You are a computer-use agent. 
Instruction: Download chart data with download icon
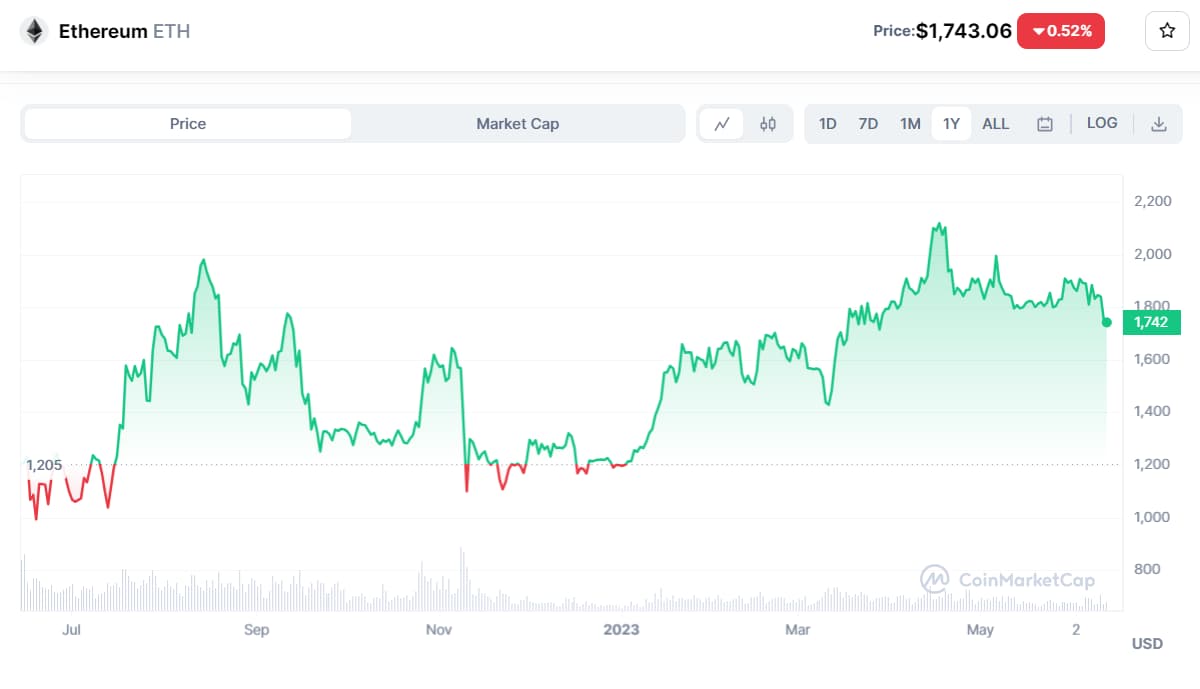[x=1159, y=124]
